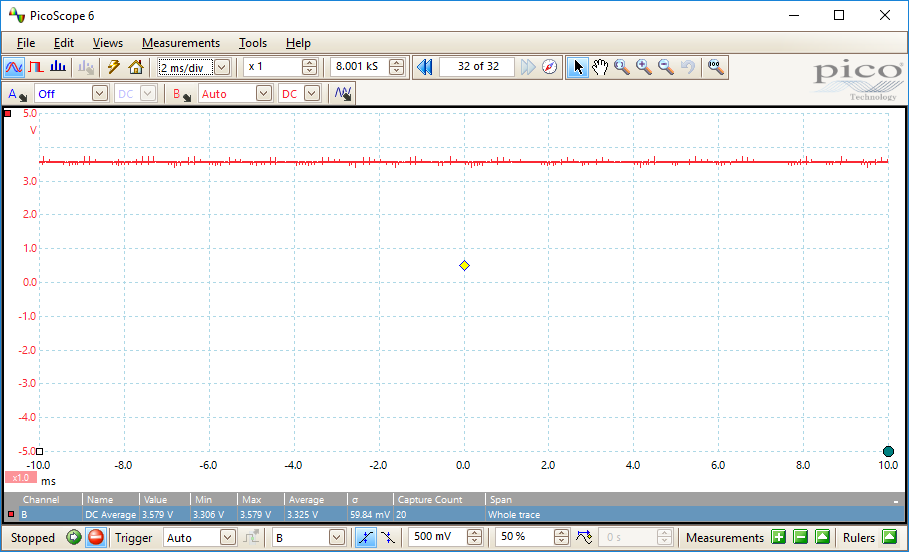Open Channel B options button
909x552 pixels.
click(x=182, y=94)
